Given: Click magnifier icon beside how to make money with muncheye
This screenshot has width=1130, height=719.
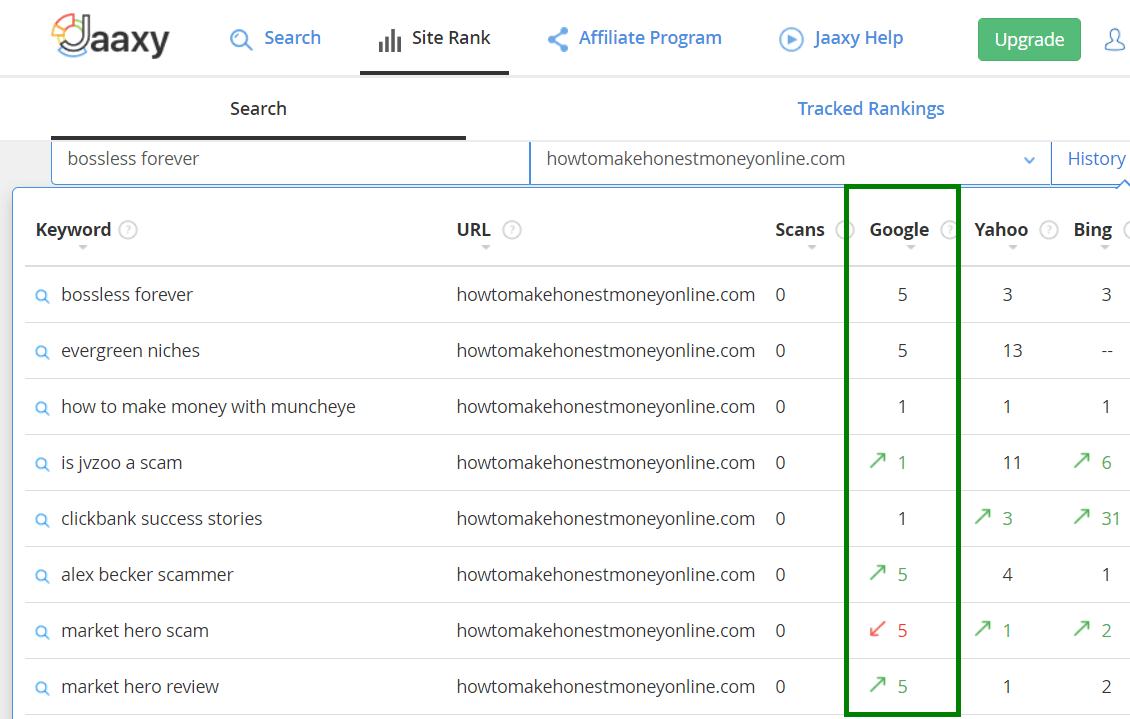Looking at the screenshot, I should (43, 408).
